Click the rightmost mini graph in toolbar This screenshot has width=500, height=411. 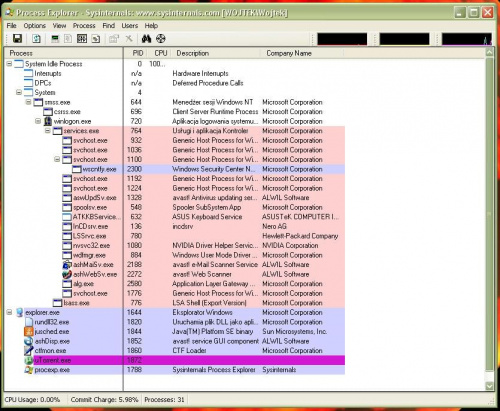tap(467, 39)
